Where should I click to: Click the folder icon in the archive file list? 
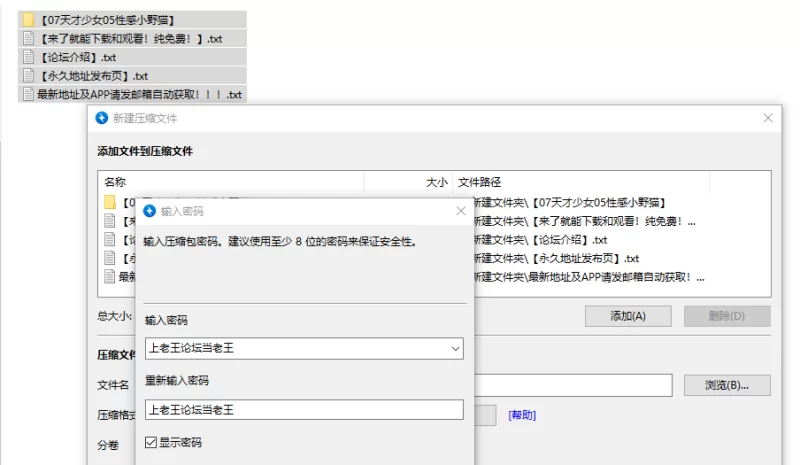(111, 203)
